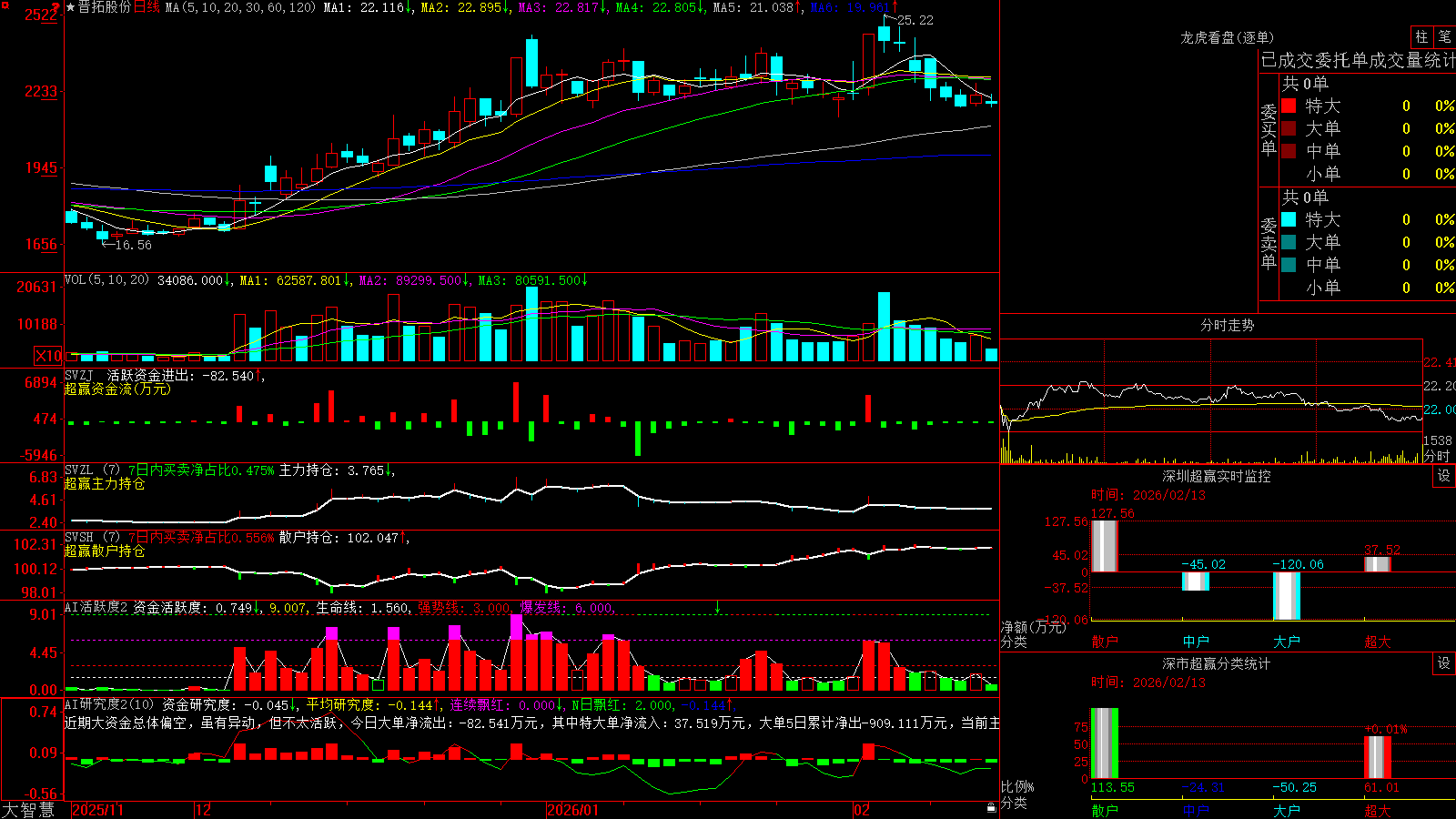Click the 深市超赢分类统计 panel title

pyautogui.click(x=1216, y=663)
